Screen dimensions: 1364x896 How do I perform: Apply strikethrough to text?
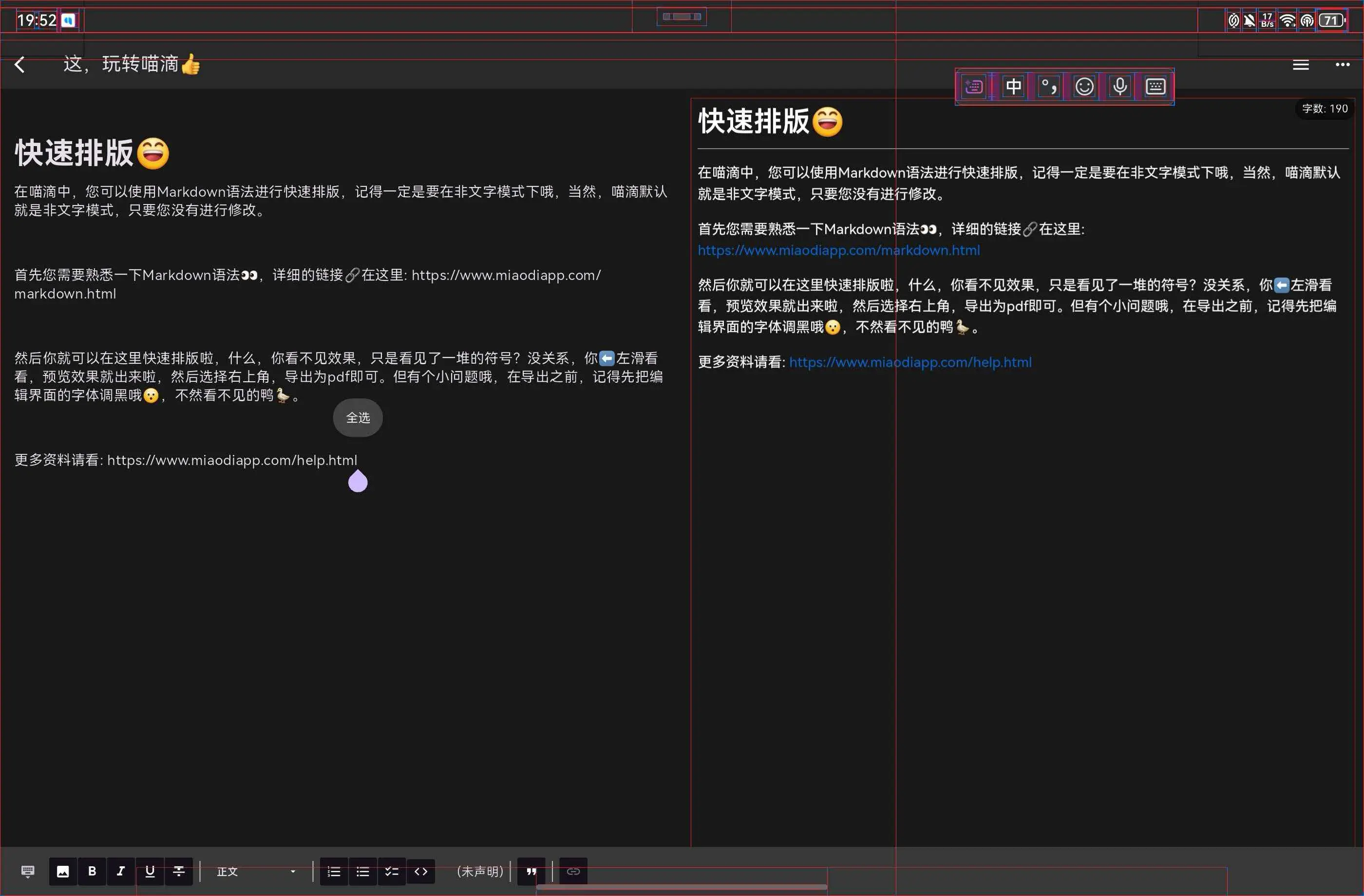pos(179,871)
